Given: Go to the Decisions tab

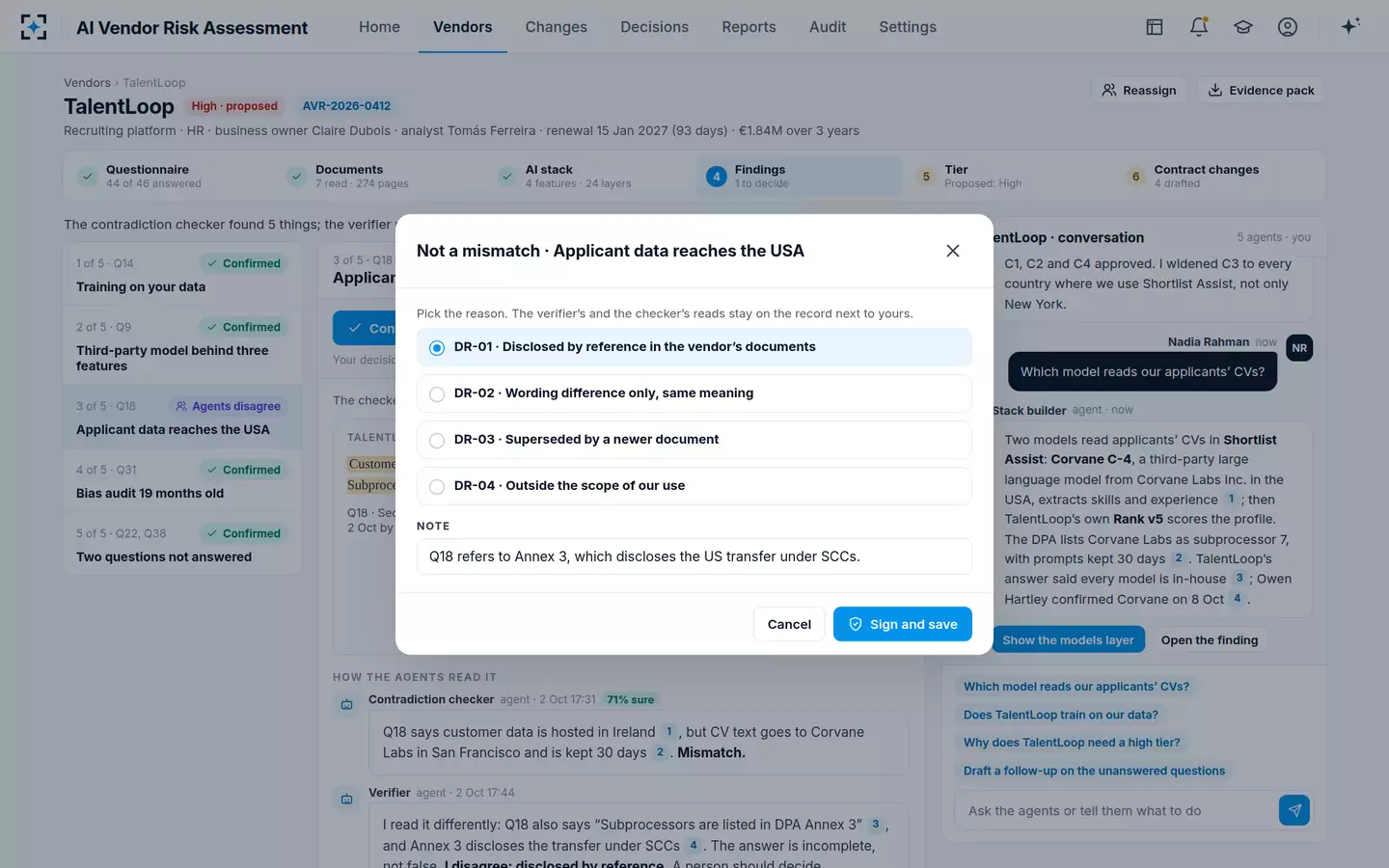Looking at the screenshot, I should coord(654,27).
